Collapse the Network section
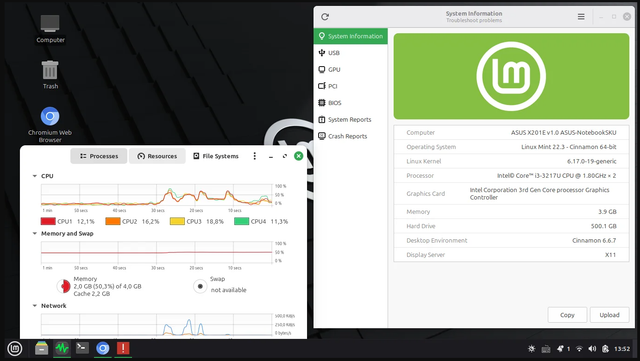This screenshot has width=640, height=361. (x=35, y=306)
